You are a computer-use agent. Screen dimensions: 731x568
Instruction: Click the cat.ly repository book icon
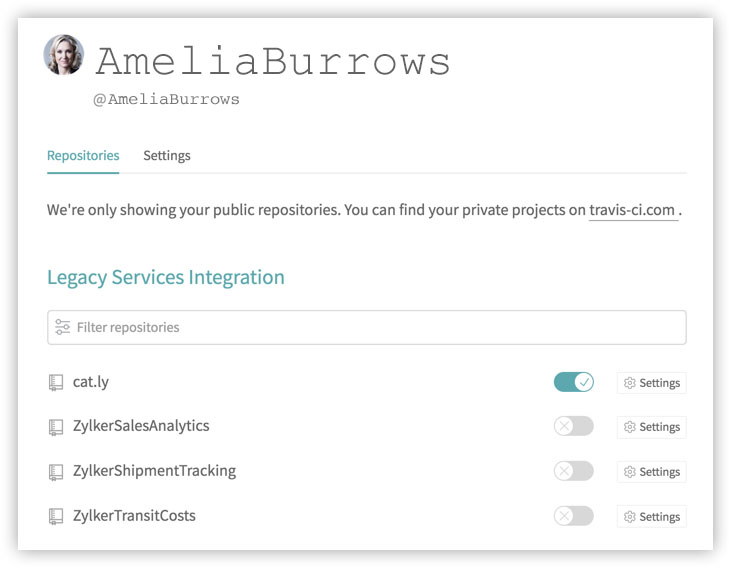pos(56,382)
